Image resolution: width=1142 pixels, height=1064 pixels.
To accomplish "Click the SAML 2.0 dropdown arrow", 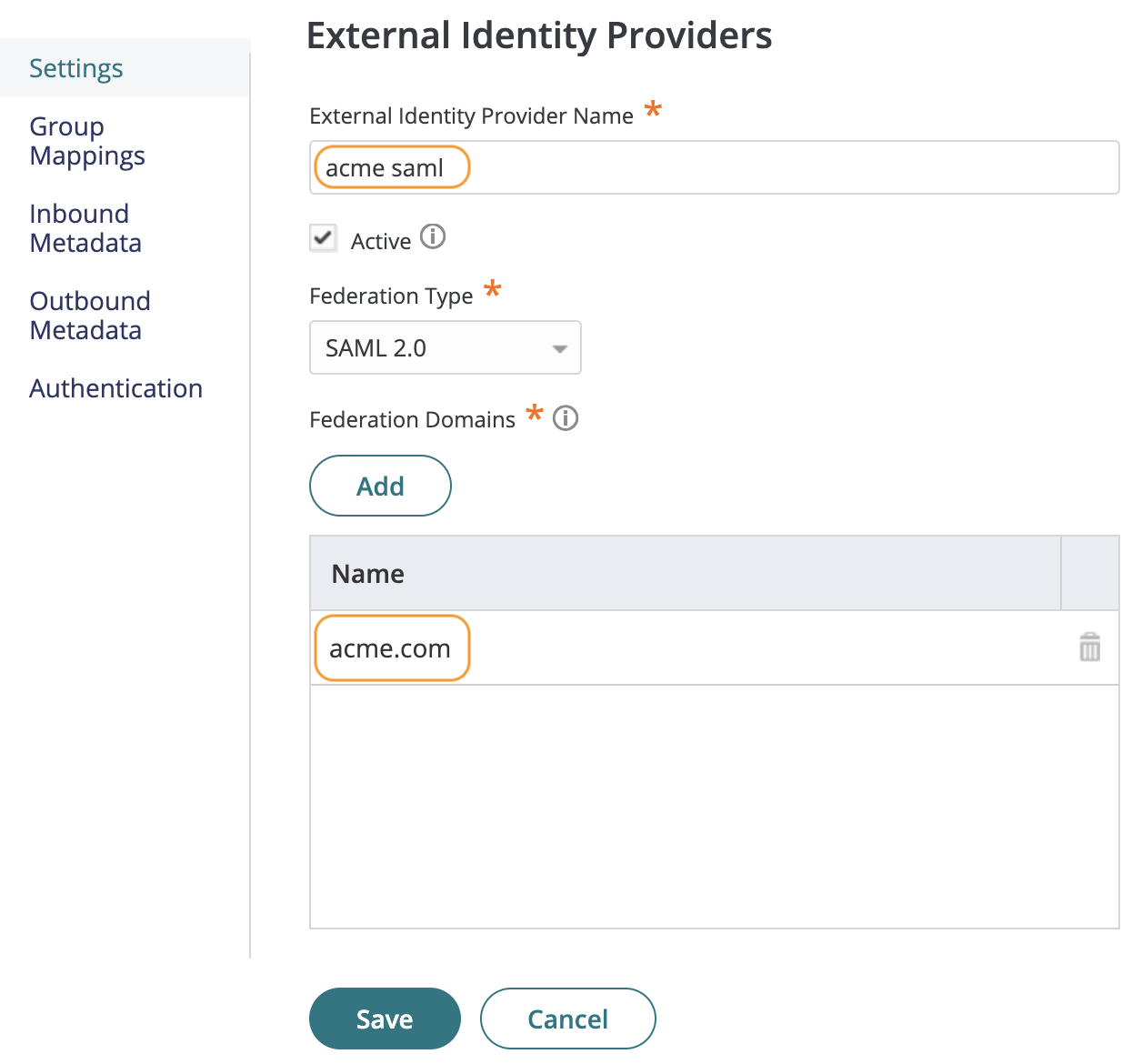I will (x=558, y=347).
